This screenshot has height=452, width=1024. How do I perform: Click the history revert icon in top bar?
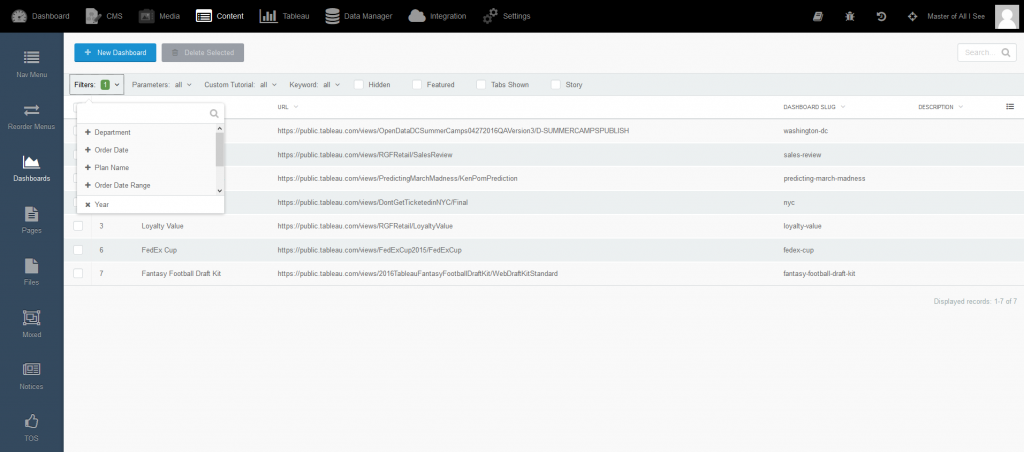pos(881,16)
